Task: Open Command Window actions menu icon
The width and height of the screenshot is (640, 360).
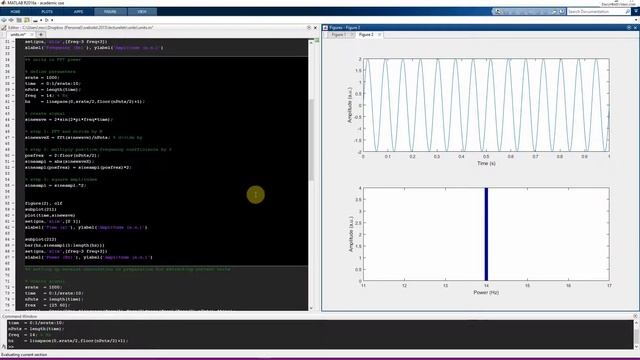Action: click(x=635, y=316)
